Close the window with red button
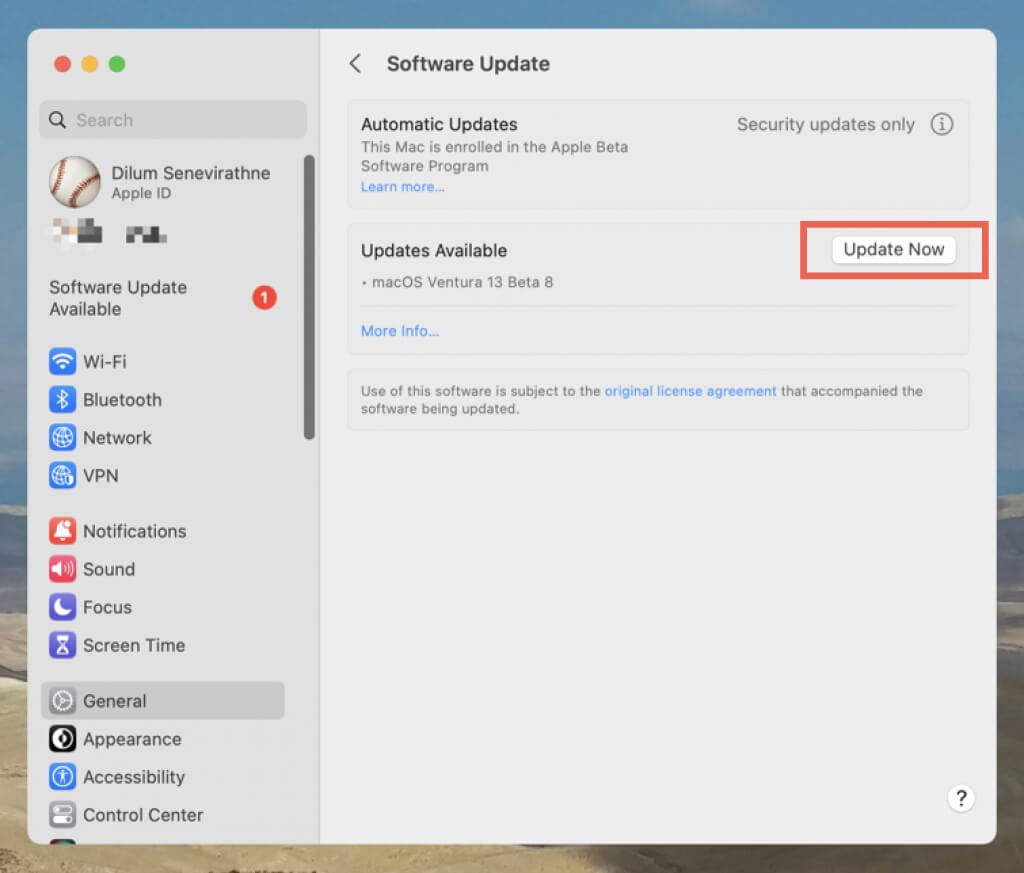This screenshot has height=873, width=1024. 63,64
